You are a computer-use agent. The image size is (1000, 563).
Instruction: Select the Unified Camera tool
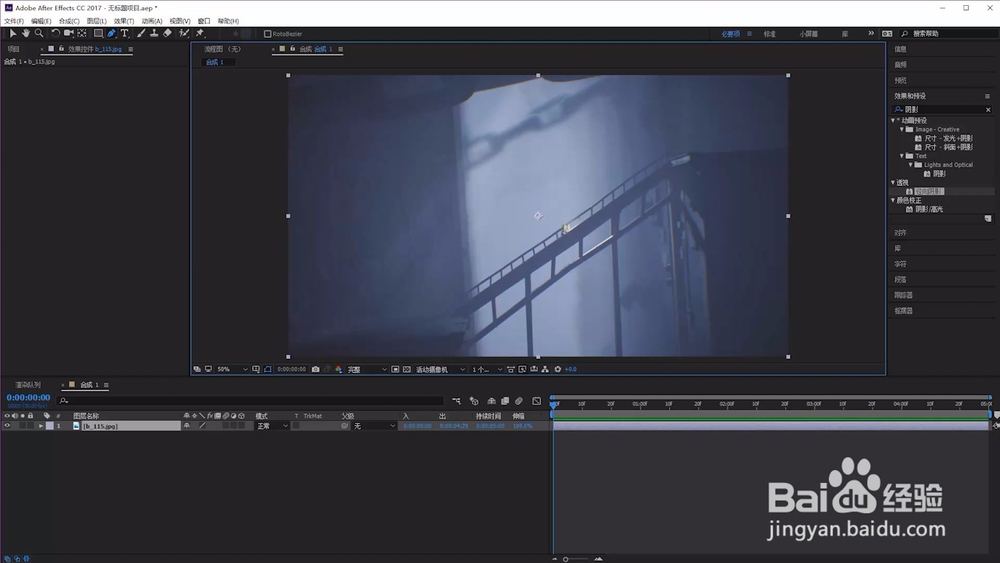(x=68, y=33)
